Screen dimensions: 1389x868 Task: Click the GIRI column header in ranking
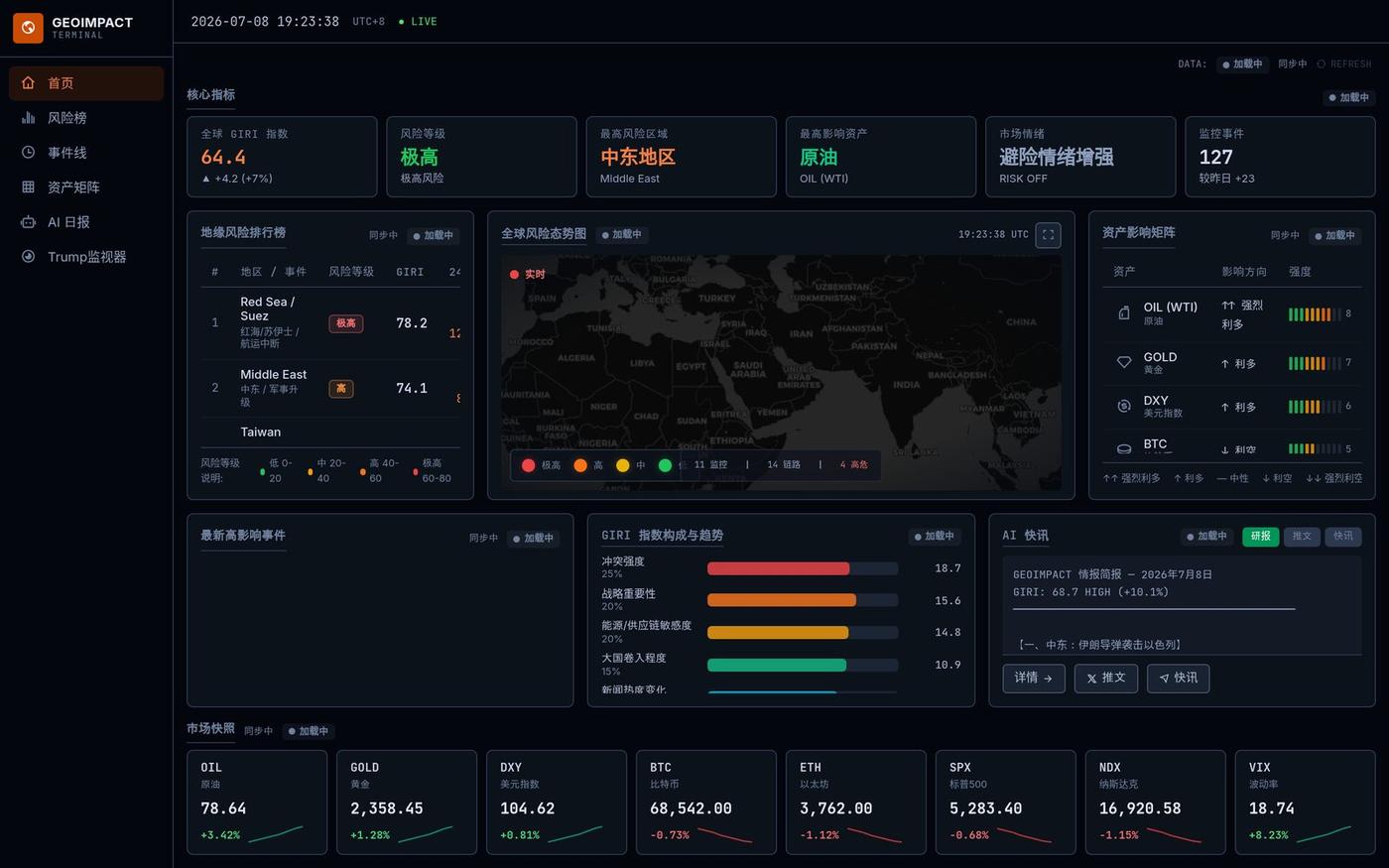410,272
